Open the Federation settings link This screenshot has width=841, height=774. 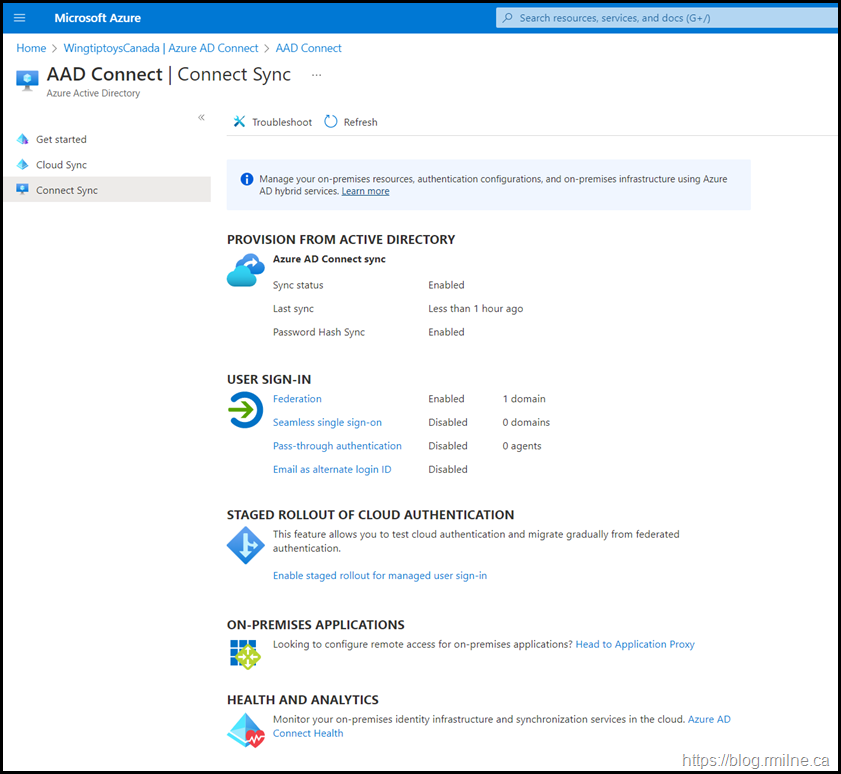297,399
